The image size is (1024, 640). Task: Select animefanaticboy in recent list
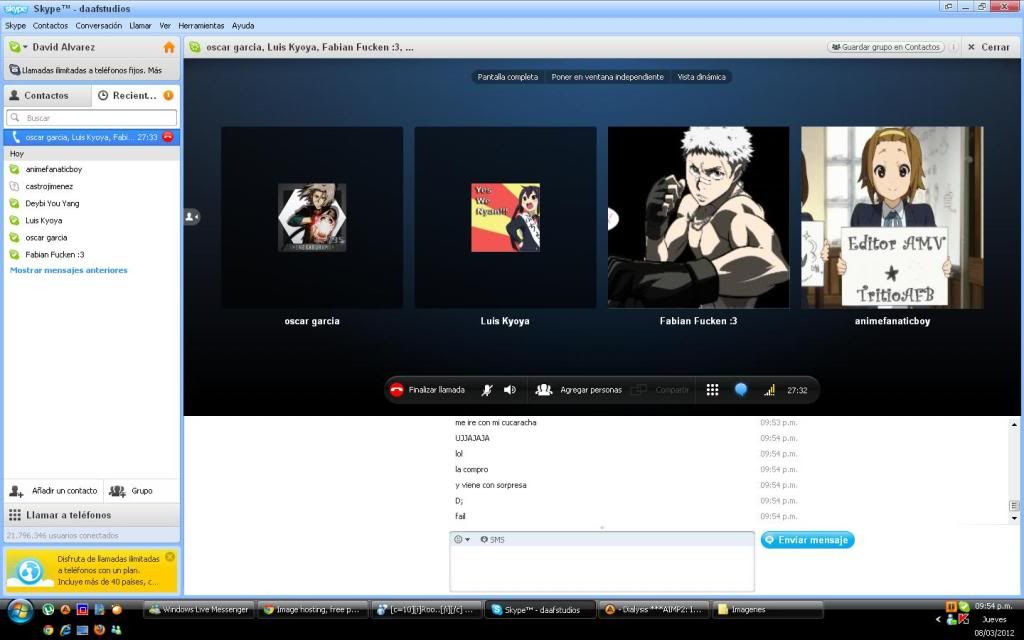coord(91,169)
